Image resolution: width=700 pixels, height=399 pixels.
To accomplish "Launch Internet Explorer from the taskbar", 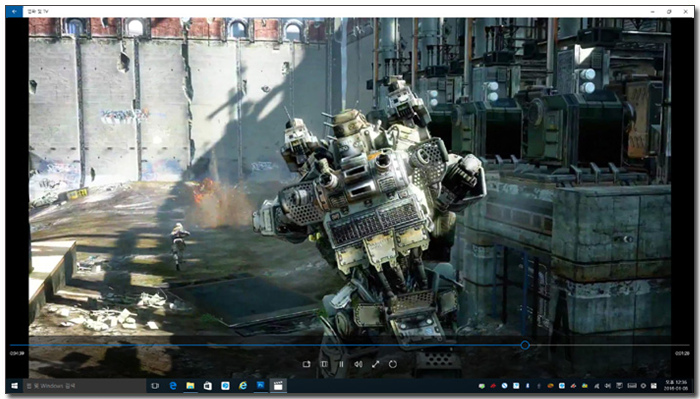I will pyautogui.click(x=243, y=386).
